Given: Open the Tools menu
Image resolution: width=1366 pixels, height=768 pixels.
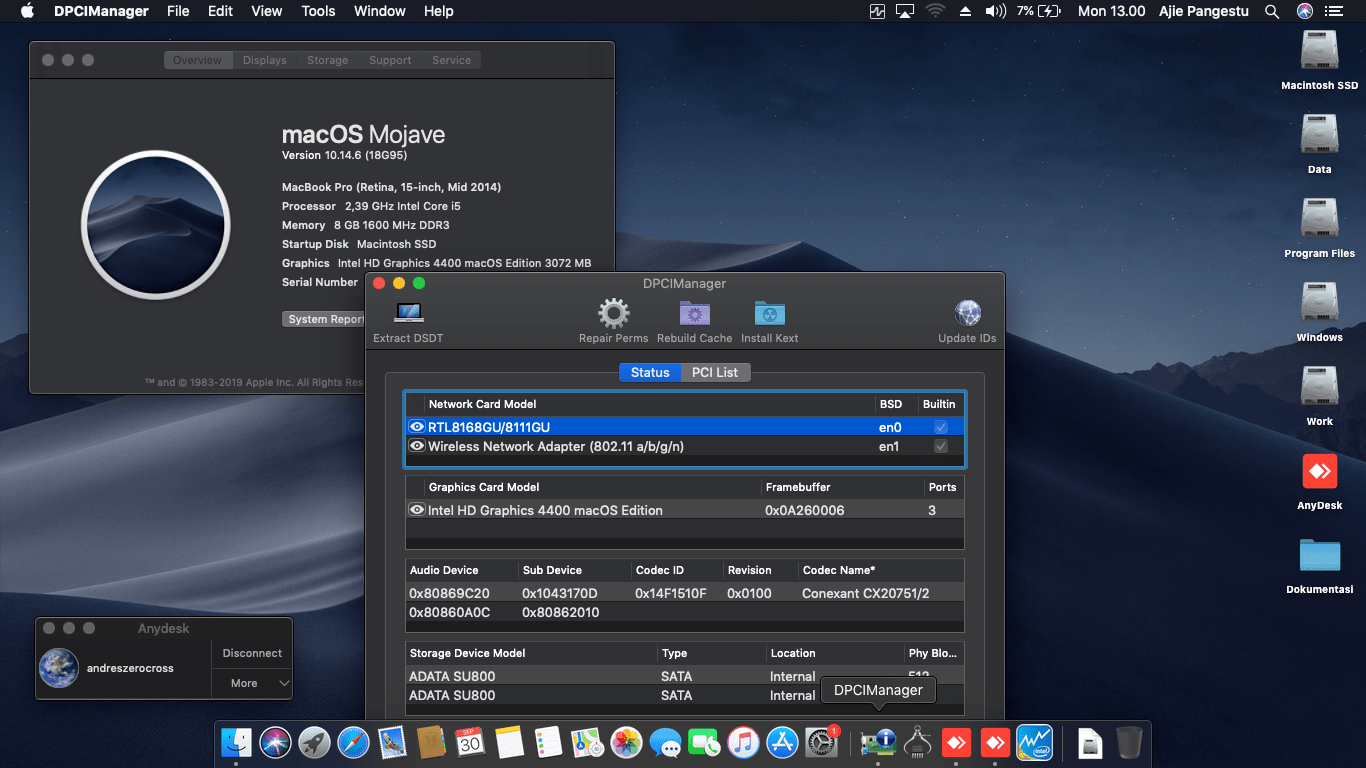Looking at the screenshot, I should coord(318,11).
